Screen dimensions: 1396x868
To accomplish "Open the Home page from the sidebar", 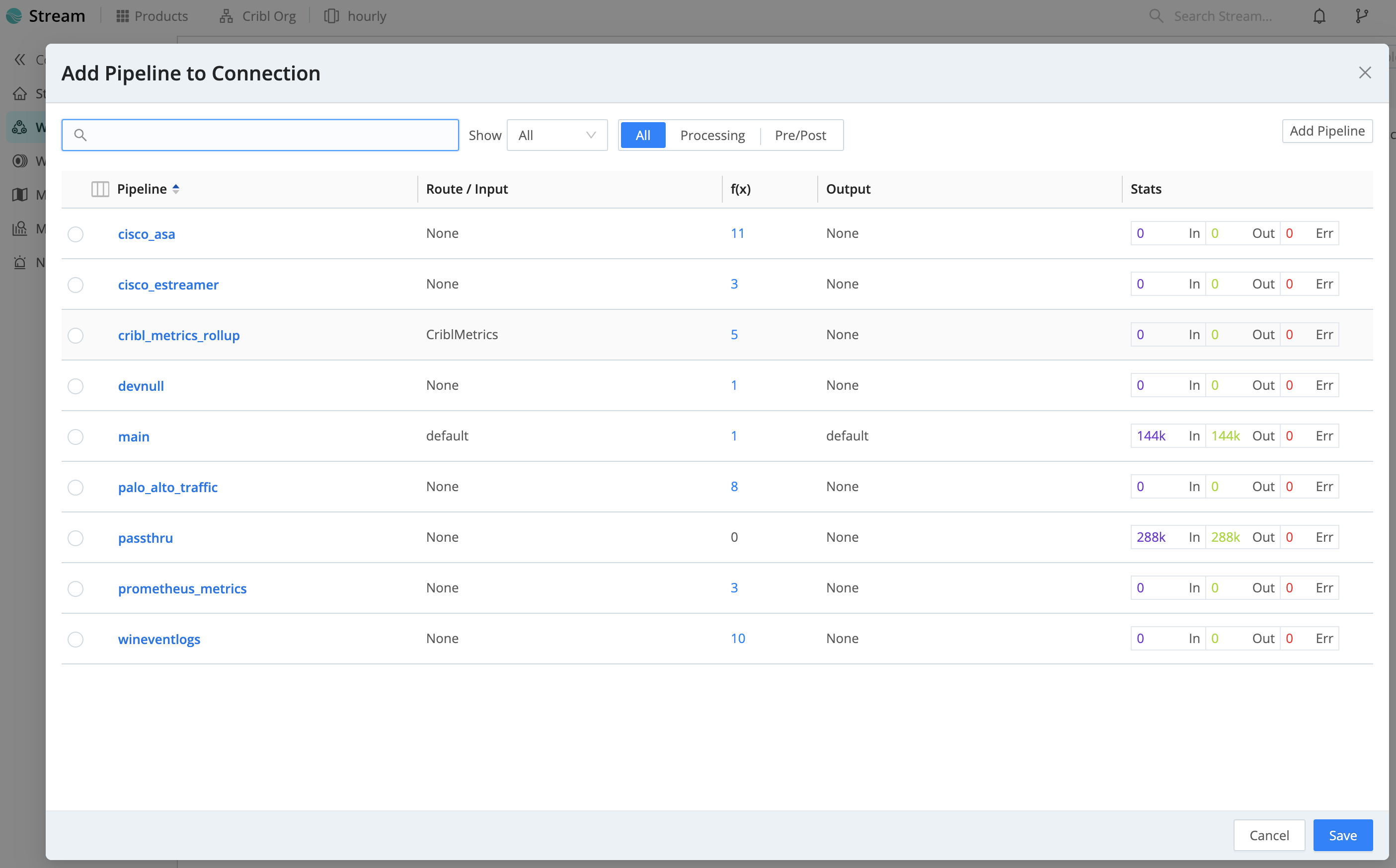I will tap(20, 93).
